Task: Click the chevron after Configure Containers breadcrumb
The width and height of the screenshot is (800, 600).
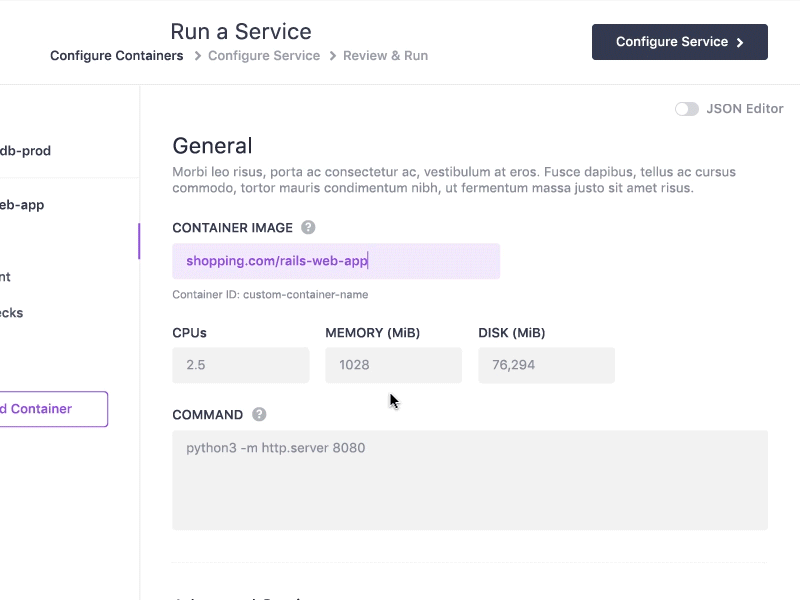Action: pyautogui.click(x=197, y=56)
